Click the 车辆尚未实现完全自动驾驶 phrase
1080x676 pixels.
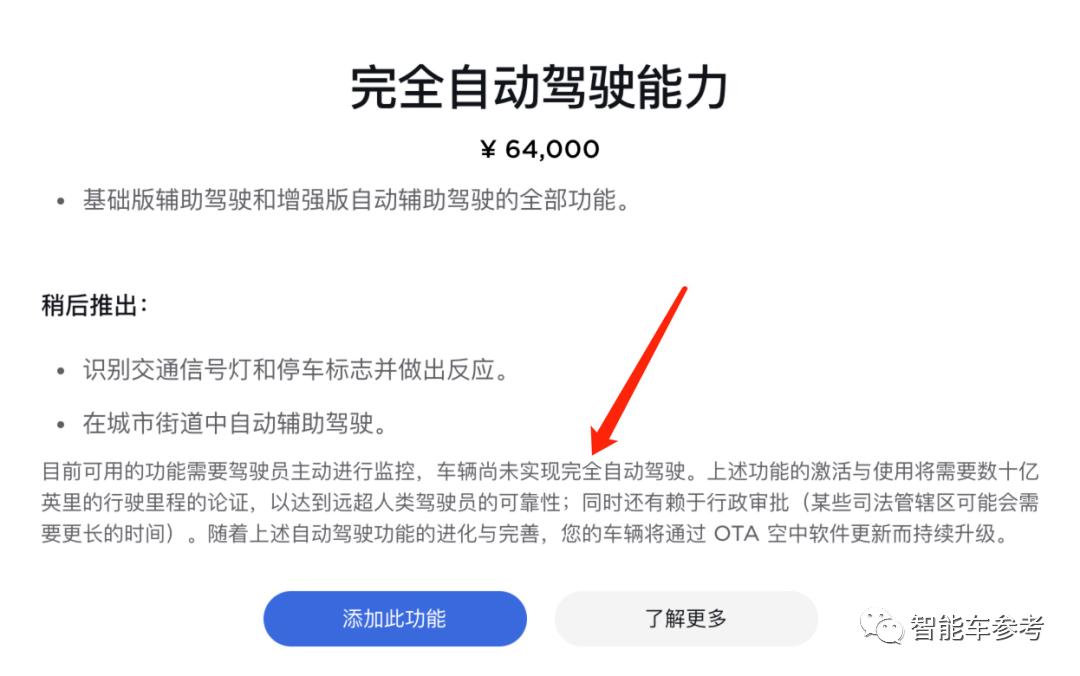coord(561,471)
